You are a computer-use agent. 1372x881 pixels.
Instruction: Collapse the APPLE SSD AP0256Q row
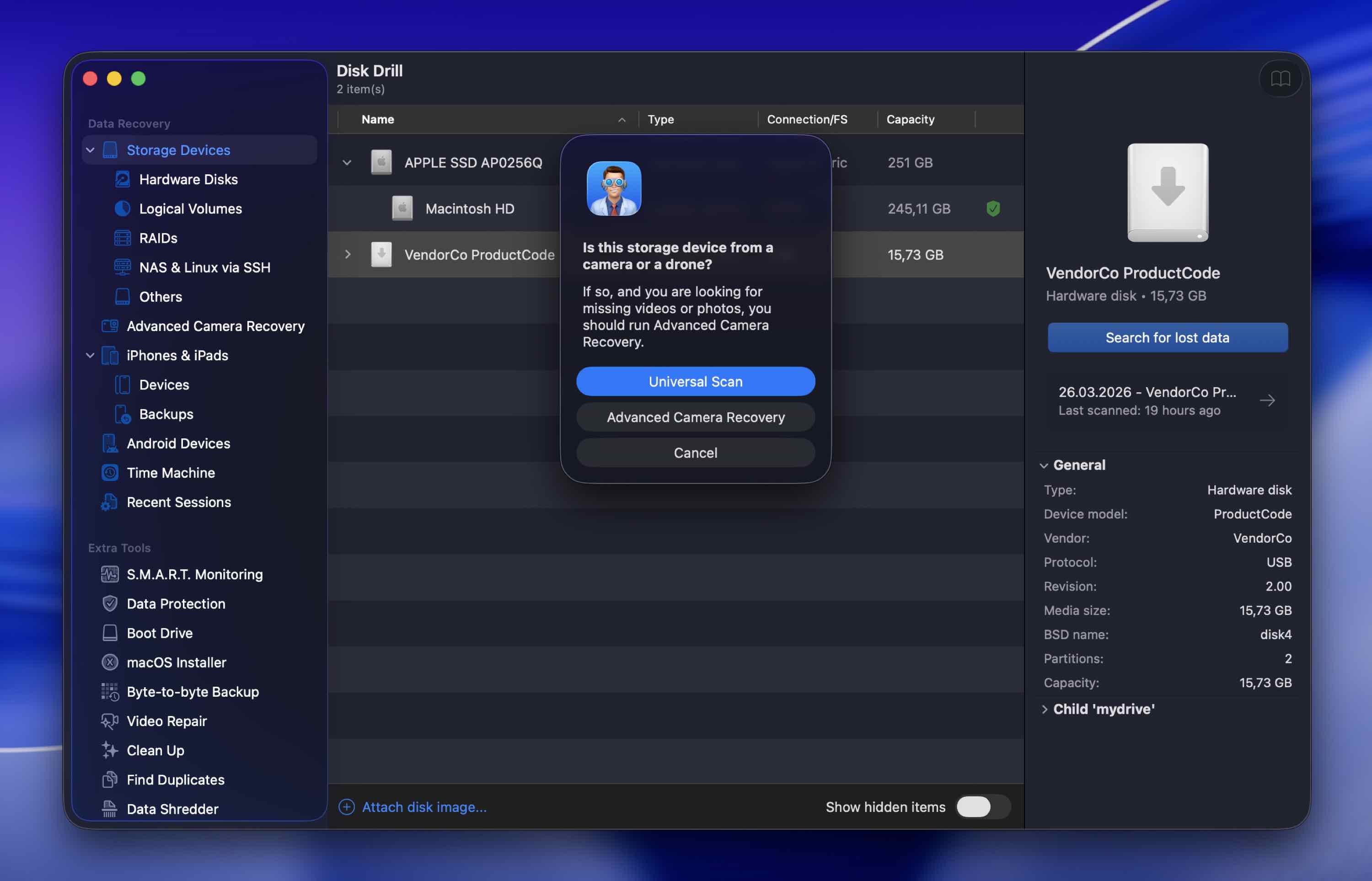(x=347, y=162)
